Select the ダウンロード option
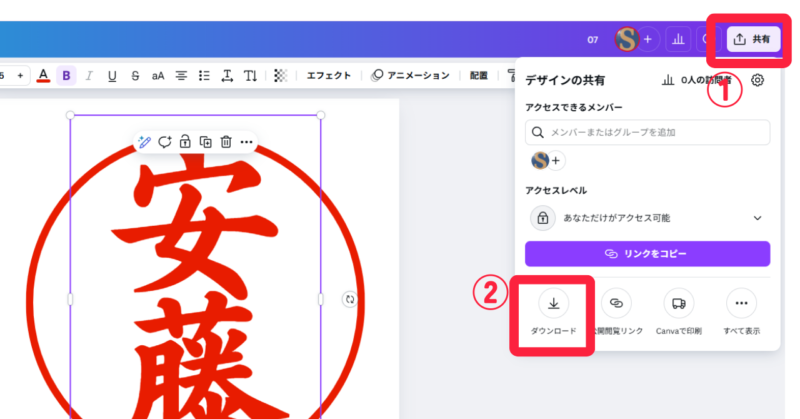800x419 pixels. coord(553,313)
